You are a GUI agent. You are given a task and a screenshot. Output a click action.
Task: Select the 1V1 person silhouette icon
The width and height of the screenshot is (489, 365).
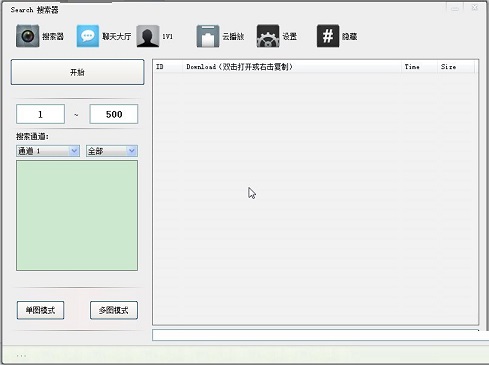point(148,36)
